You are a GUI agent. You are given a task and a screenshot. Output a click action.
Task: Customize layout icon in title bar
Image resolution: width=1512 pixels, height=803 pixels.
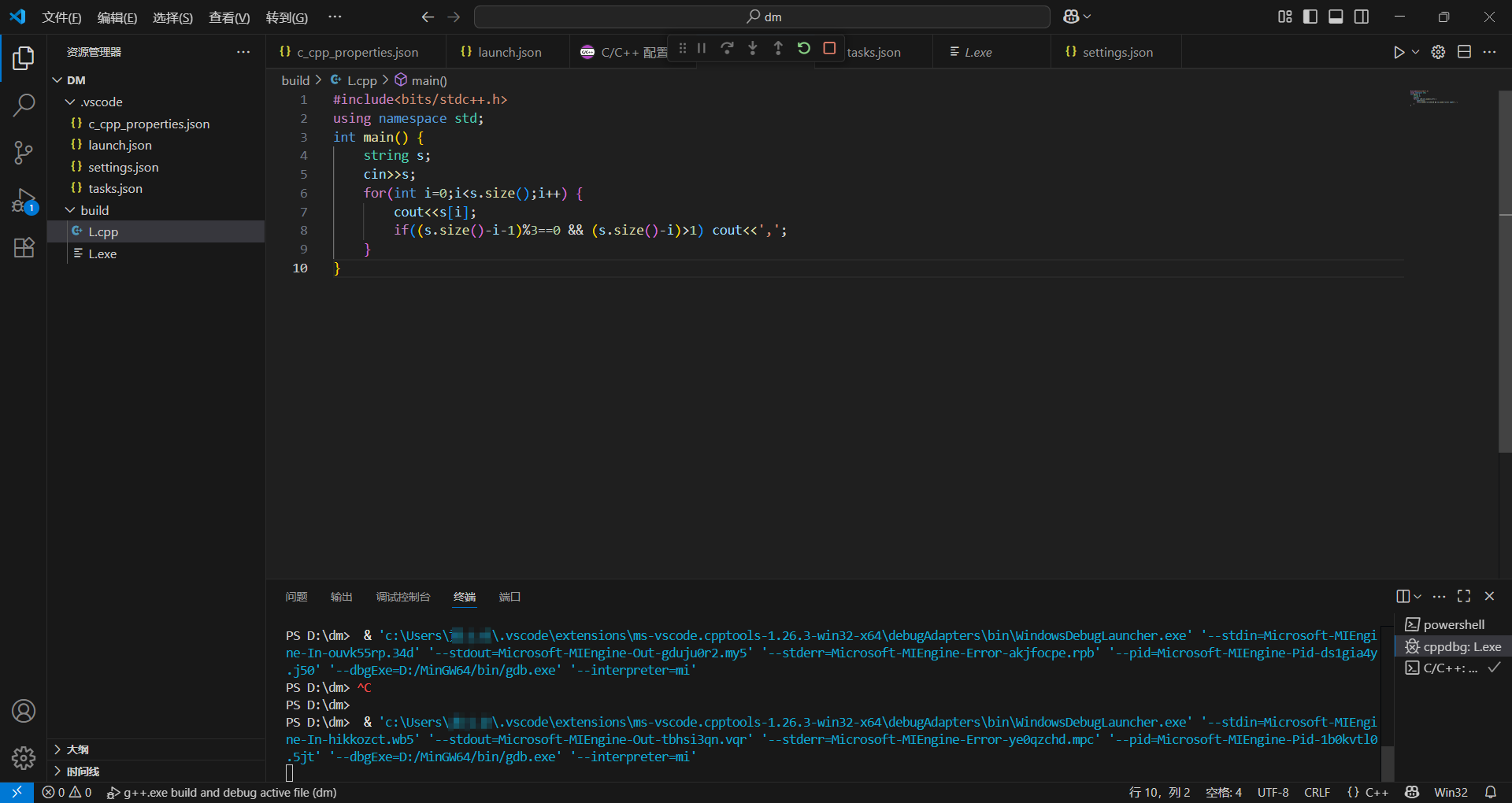[1285, 17]
